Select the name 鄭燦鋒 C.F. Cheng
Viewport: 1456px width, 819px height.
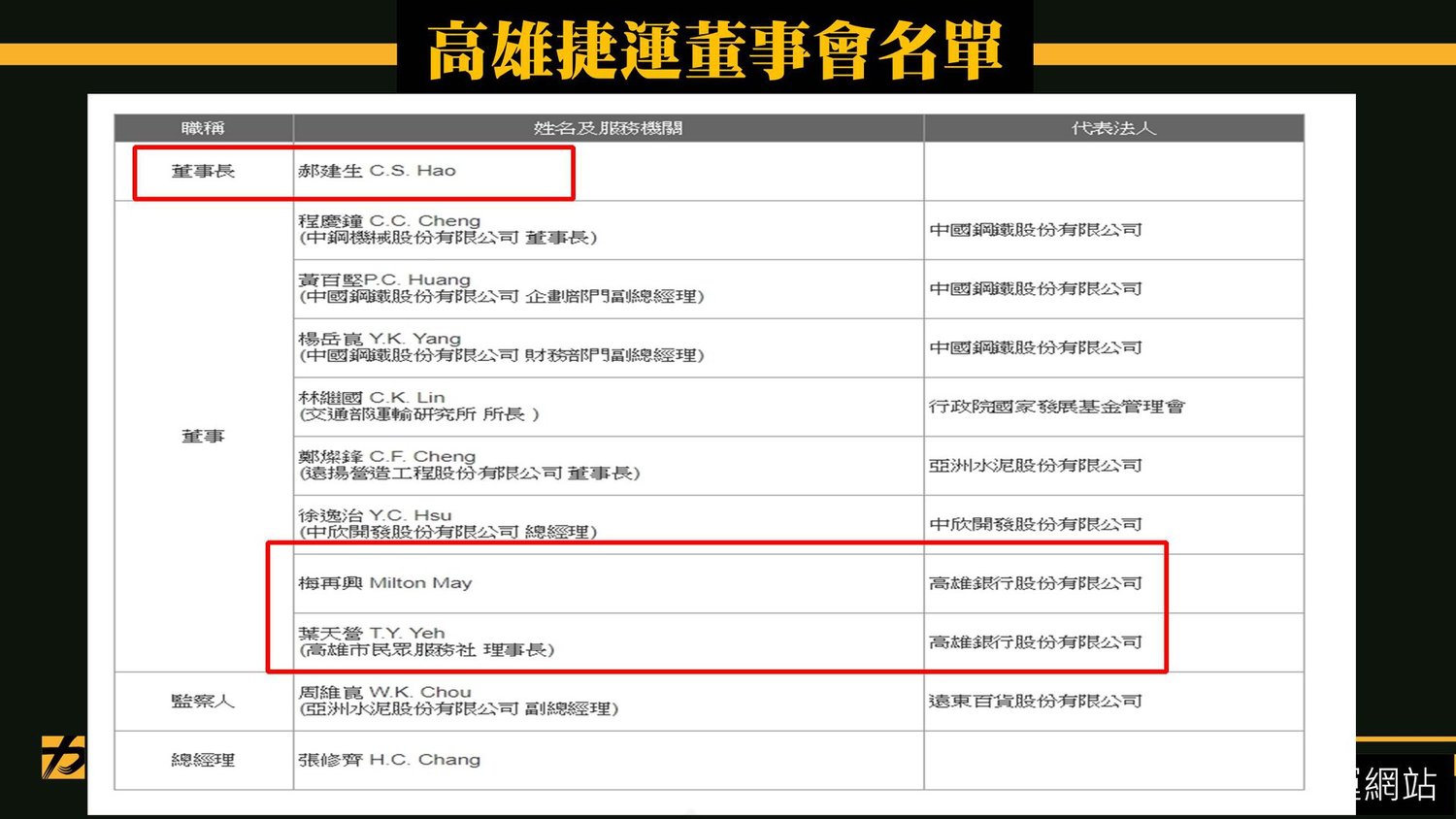[387, 456]
